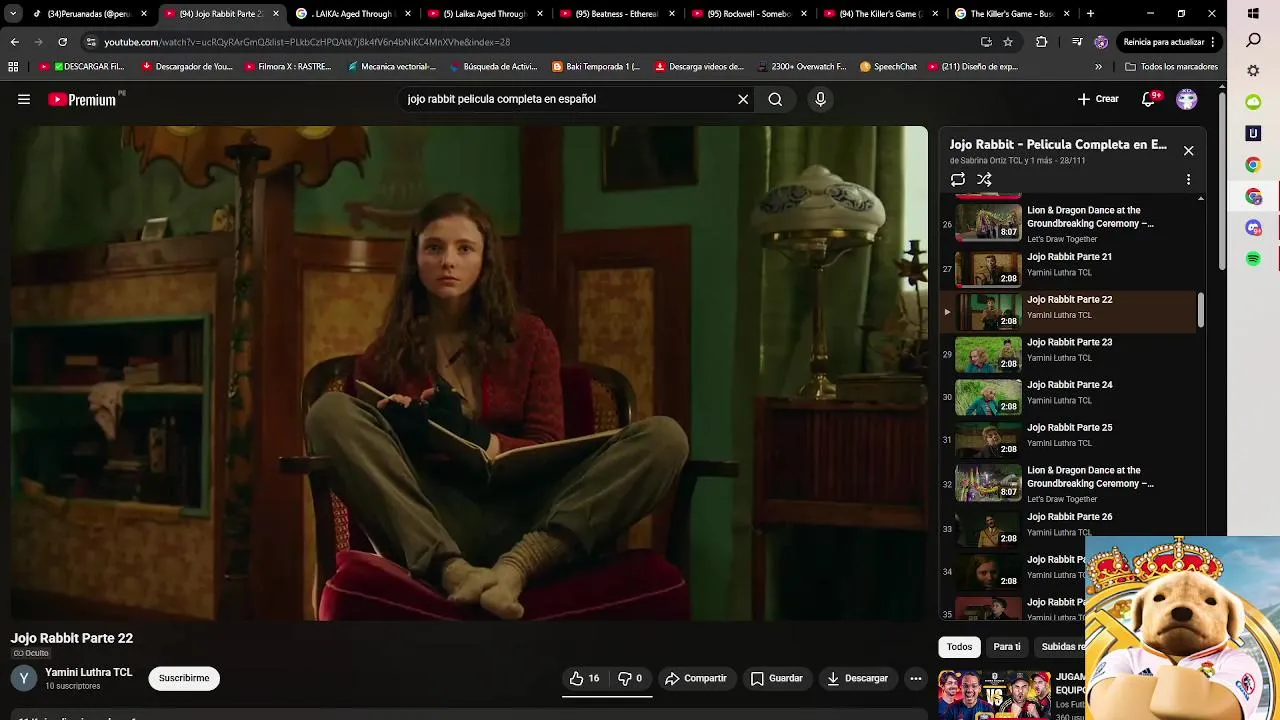Open the notifications bell
1280x720 pixels.
tap(1149, 99)
